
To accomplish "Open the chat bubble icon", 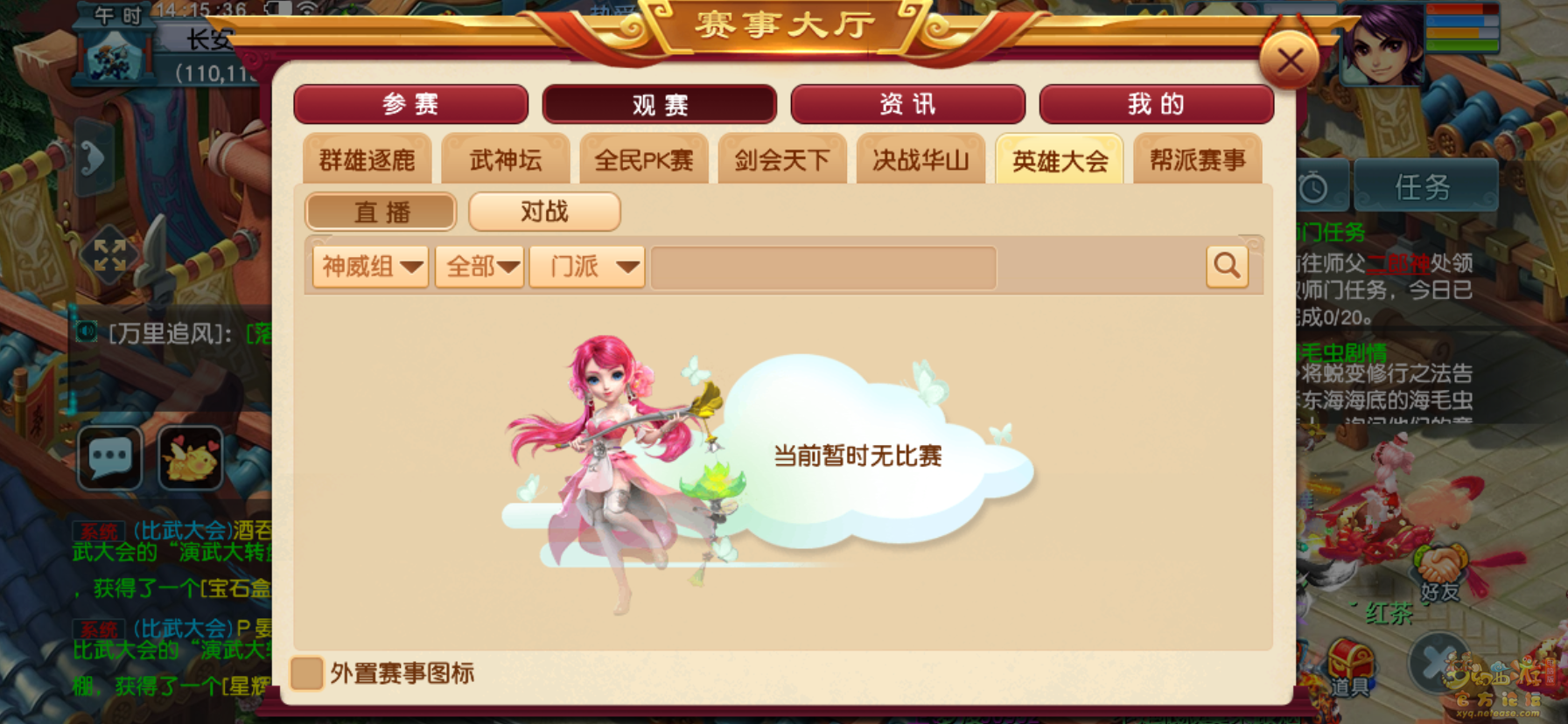I will [110, 457].
